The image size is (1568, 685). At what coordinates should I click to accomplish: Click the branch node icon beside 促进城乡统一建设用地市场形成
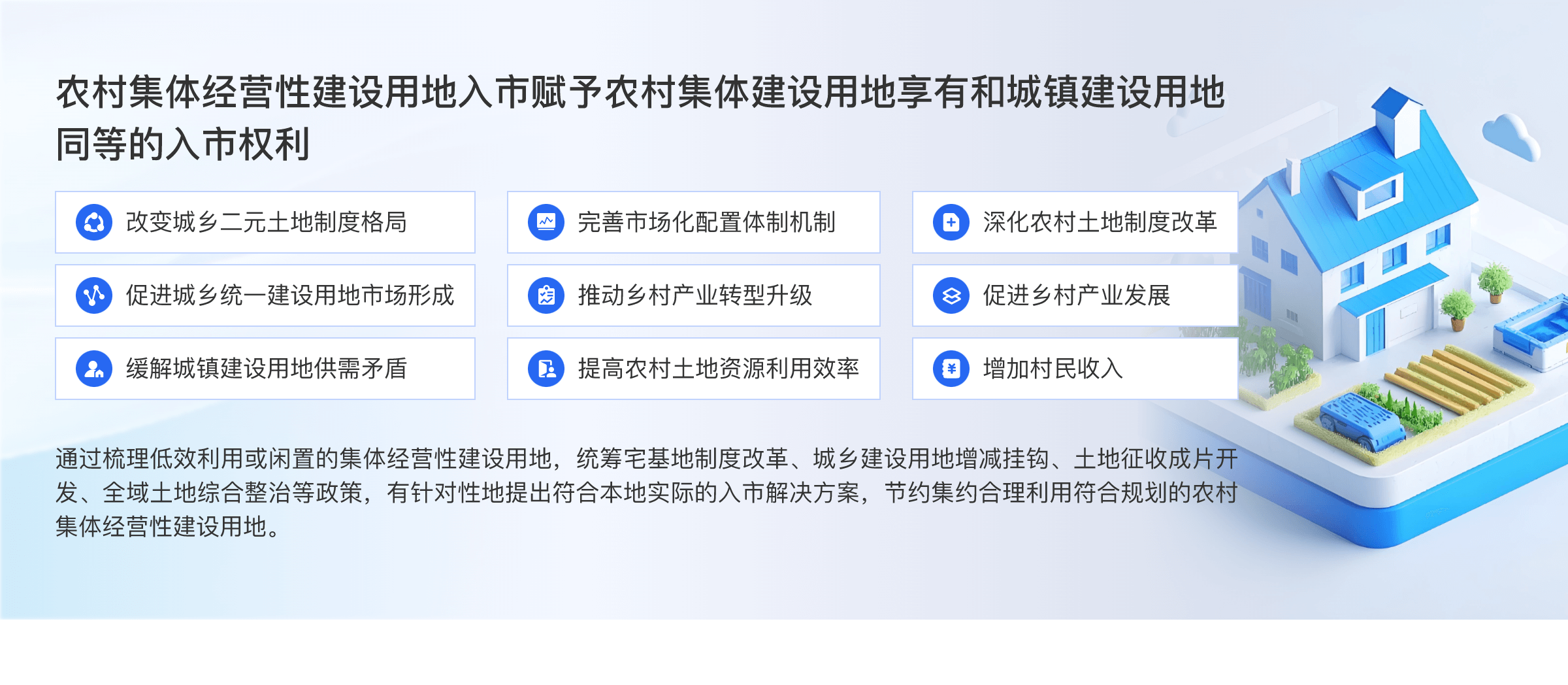point(94,295)
